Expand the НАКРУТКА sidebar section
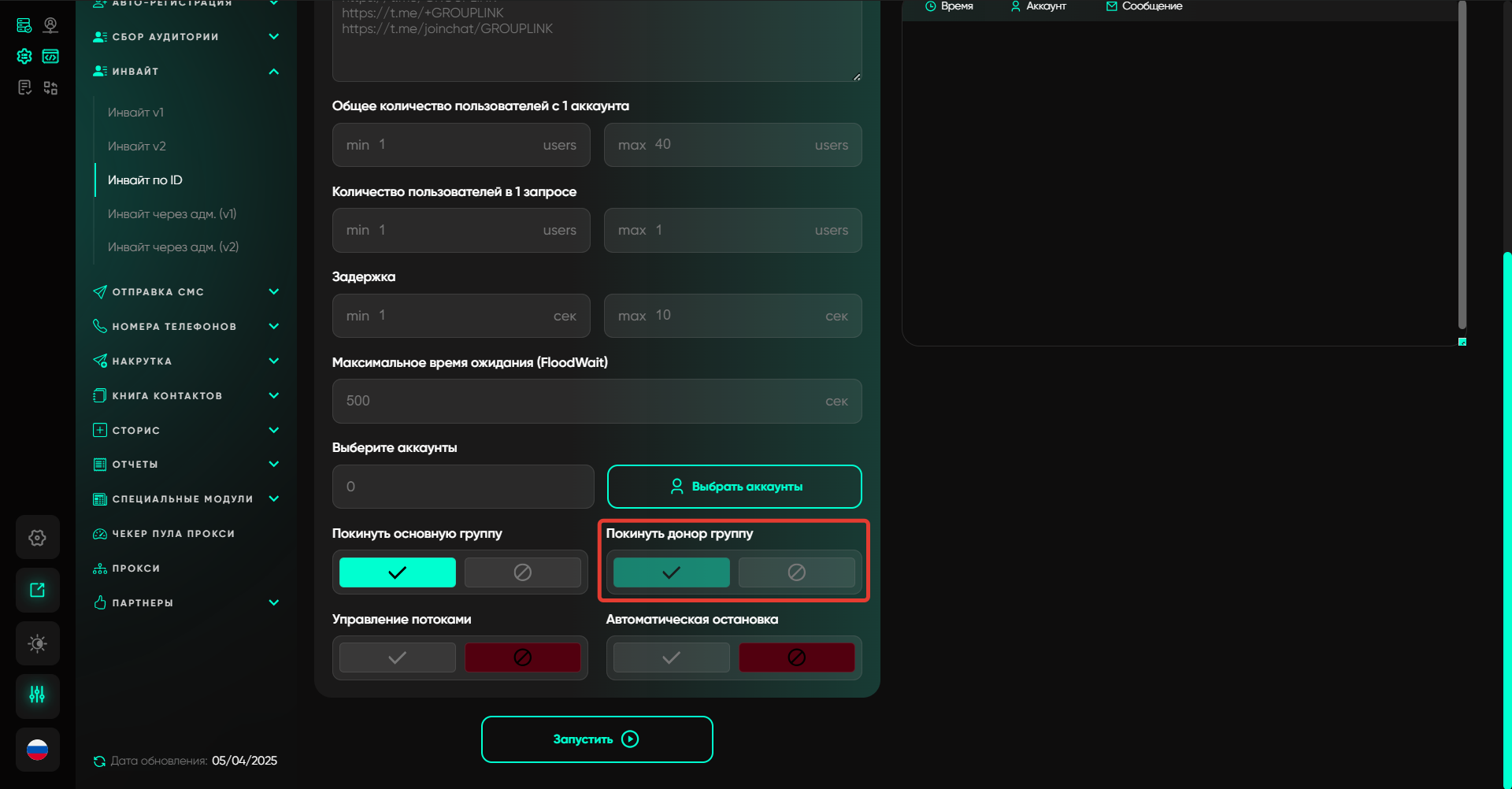The width and height of the screenshot is (1512, 789). pyautogui.click(x=273, y=361)
